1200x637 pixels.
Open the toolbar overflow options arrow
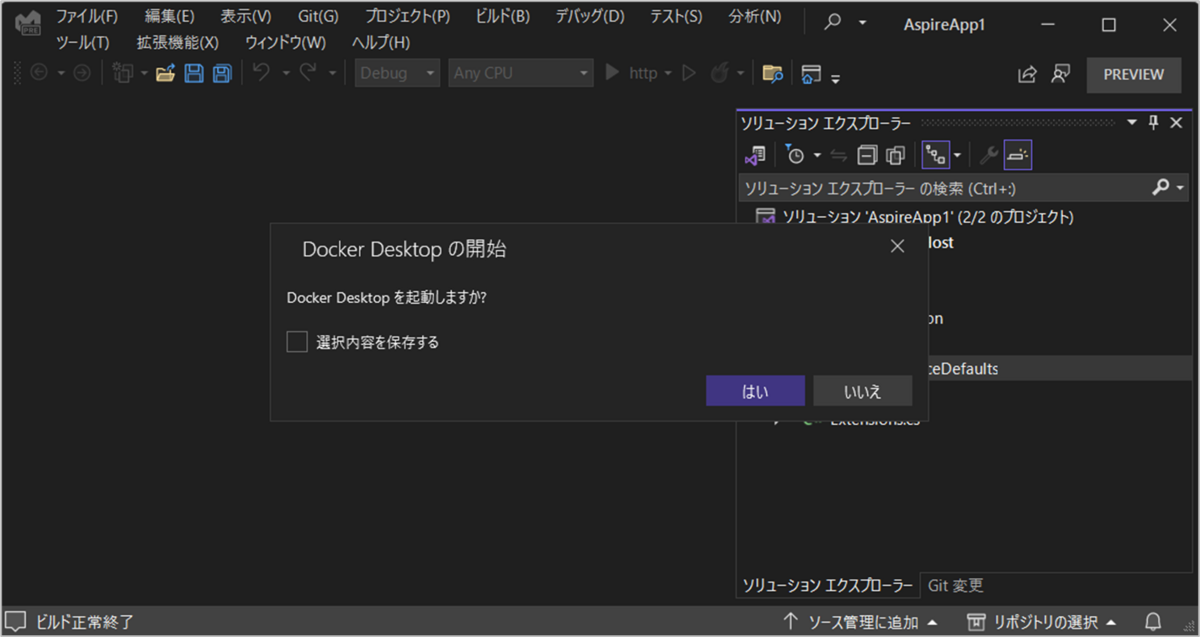[835, 78]
